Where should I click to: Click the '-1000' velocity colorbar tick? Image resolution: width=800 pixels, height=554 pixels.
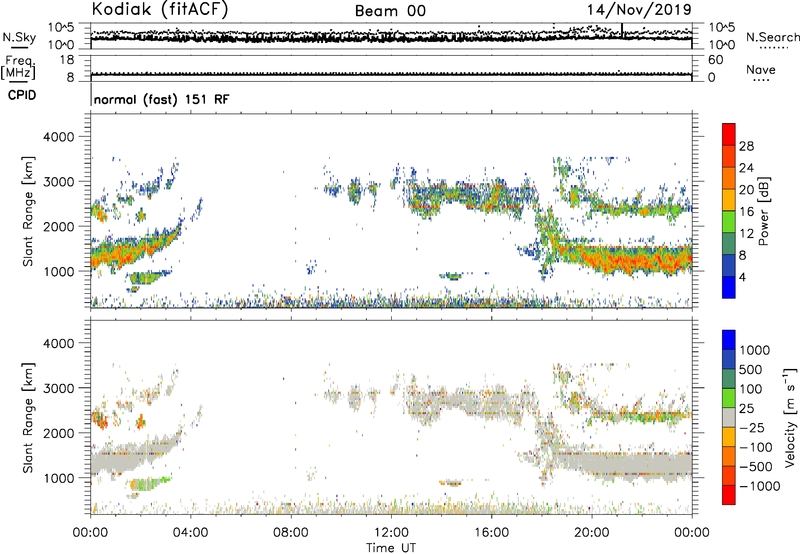[x=760, y=486]
